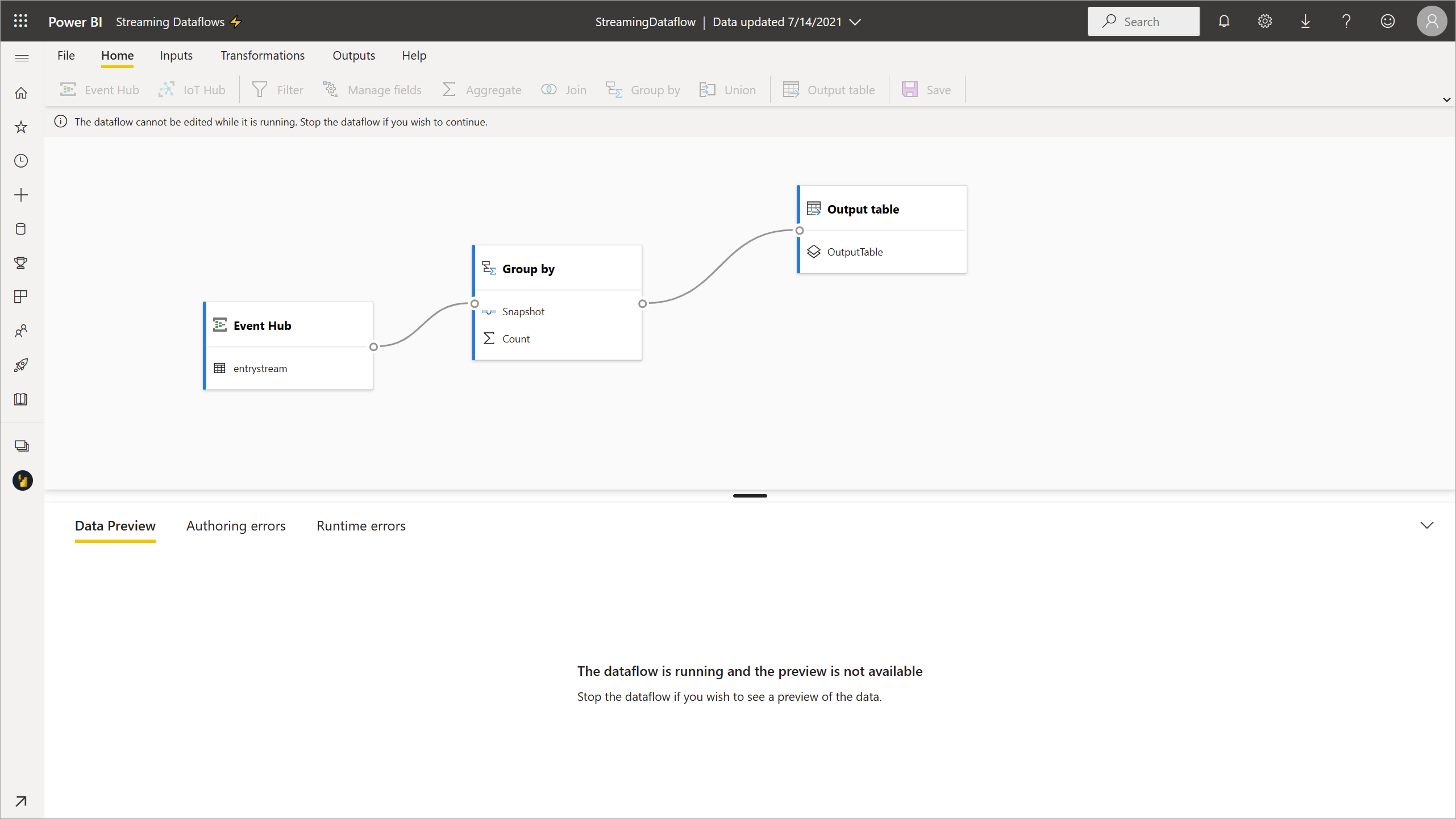Open the Inputs menu tab
This screenshot has width=1456, height=819.
(x=177, y=55)
